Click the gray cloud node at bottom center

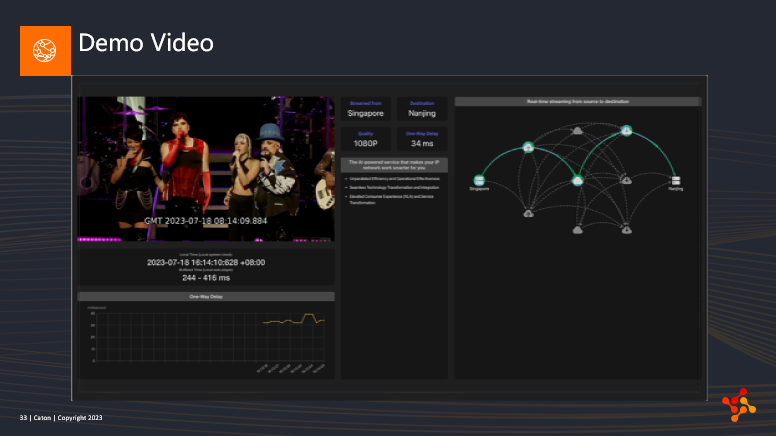(x=577, y=230)
